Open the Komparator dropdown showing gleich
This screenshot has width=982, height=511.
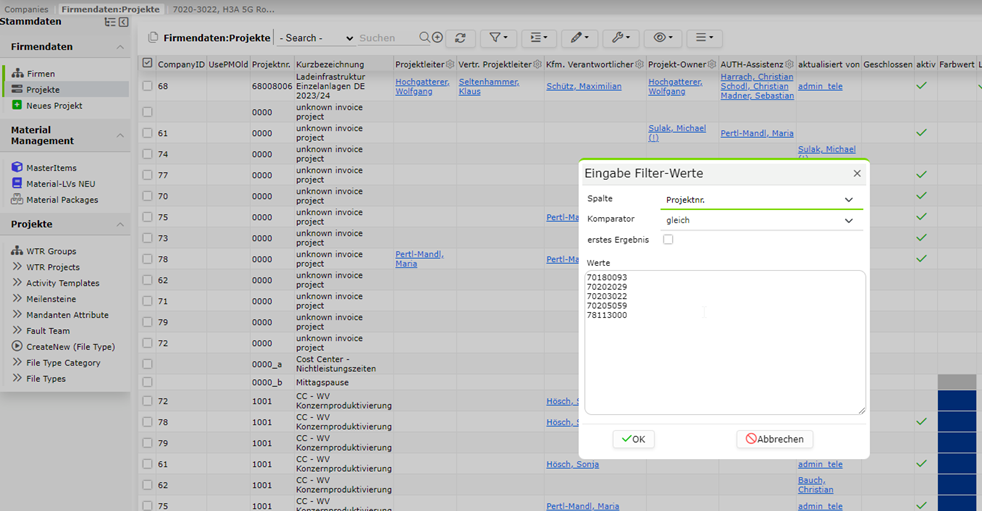(761, 220)
